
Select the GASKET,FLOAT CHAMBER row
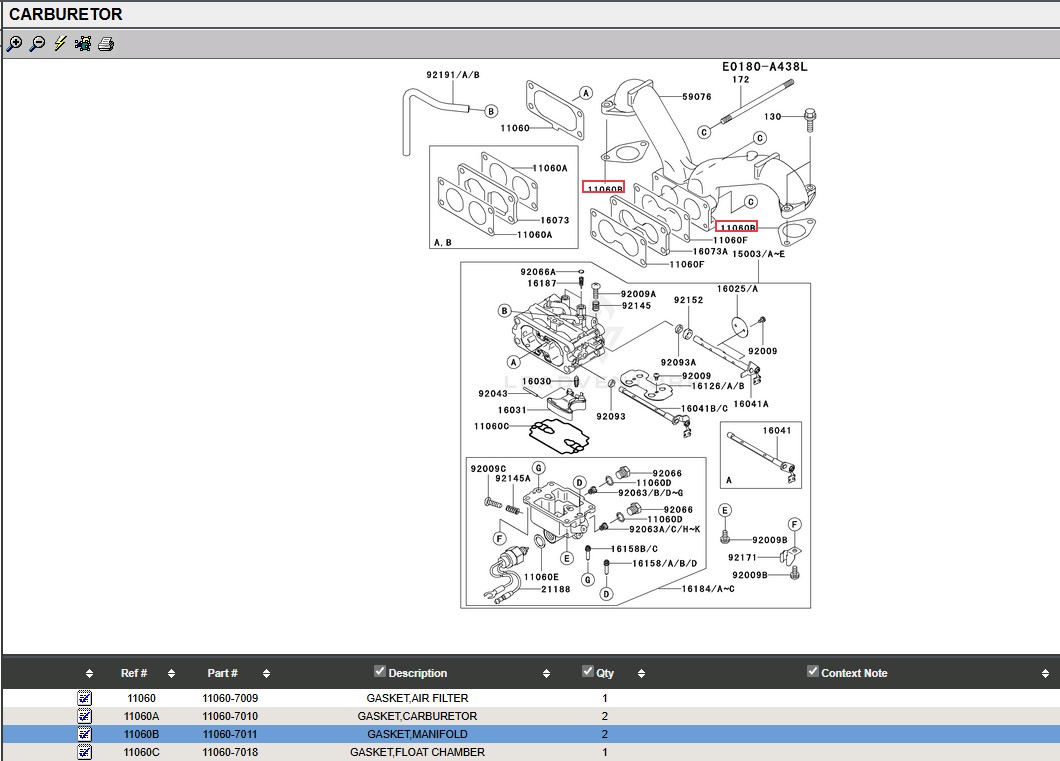click(417, 752)
